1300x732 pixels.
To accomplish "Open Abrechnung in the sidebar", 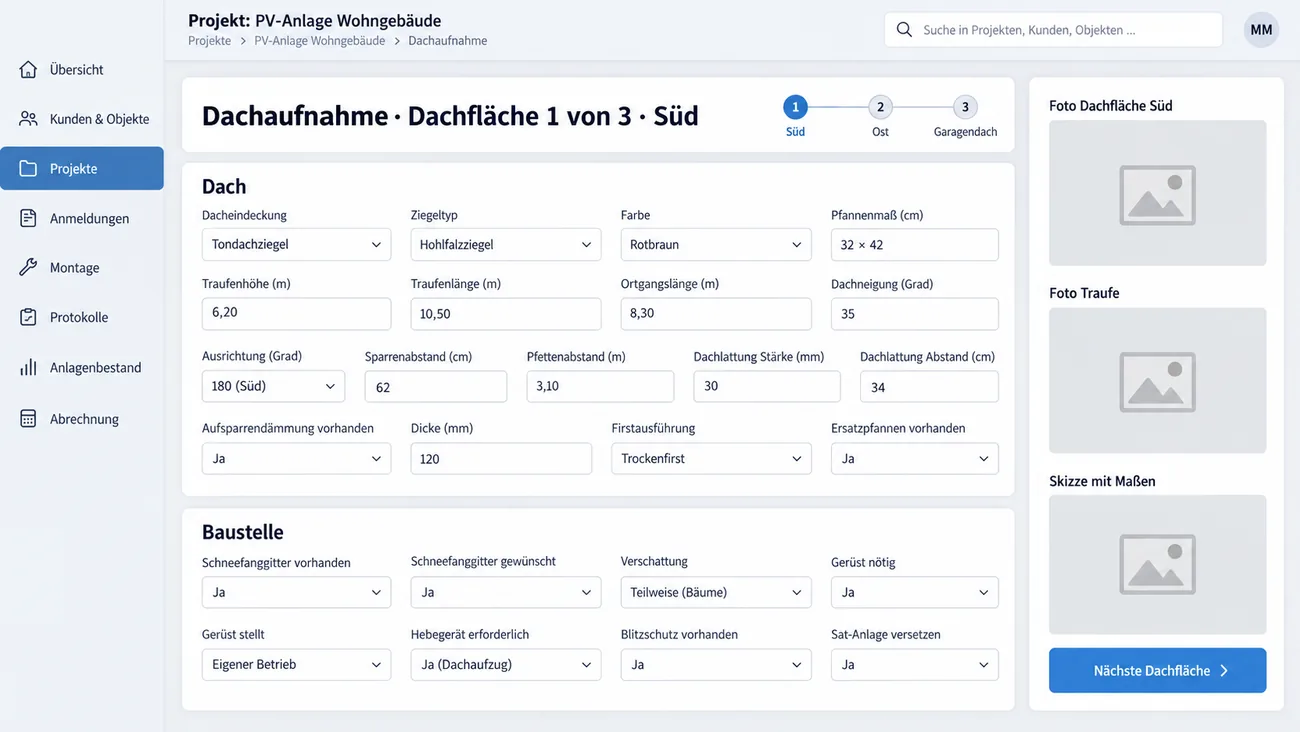I will tap(82, 419).
